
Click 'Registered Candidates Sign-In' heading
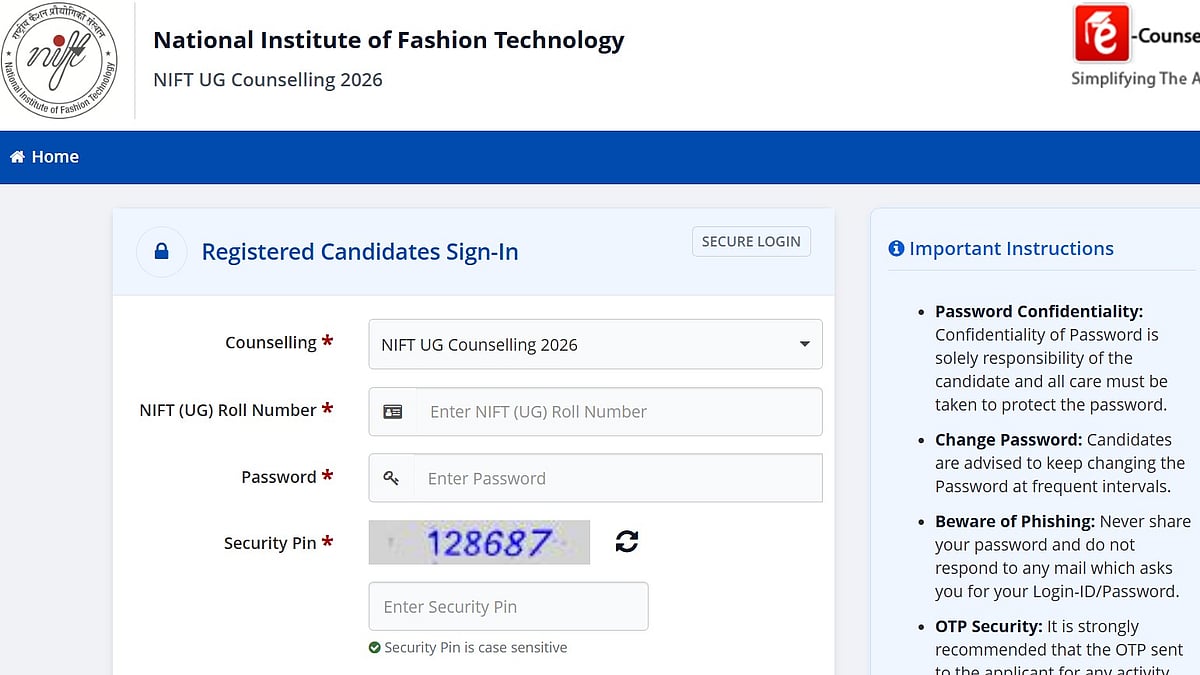pyautogui.click(x=360, y=252)
